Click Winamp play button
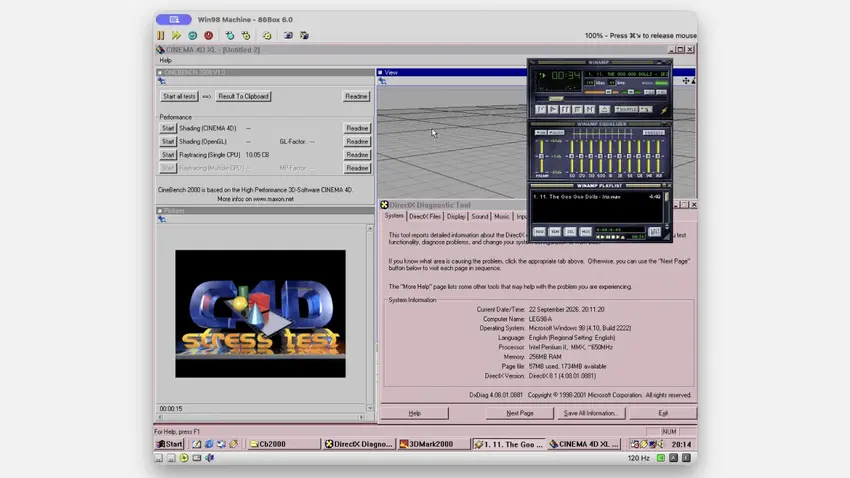The width and height of the screenshot is (850, 478). point(553,109)
